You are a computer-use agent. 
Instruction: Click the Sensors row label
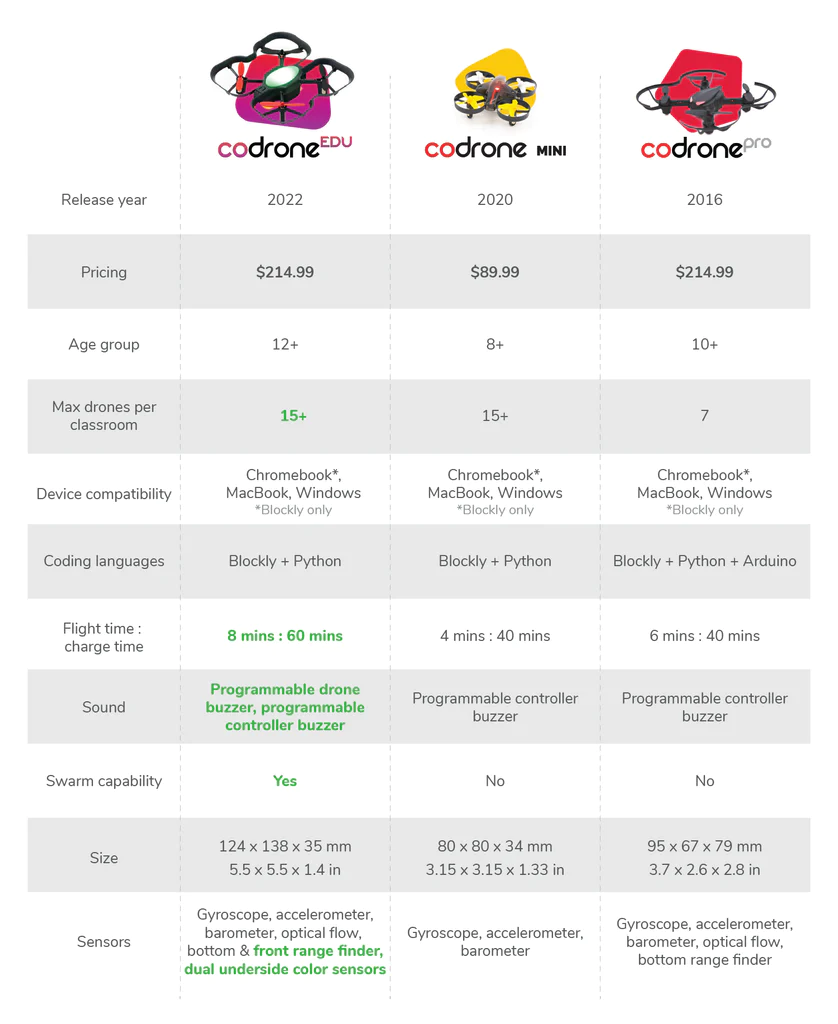tap(104, 942)
